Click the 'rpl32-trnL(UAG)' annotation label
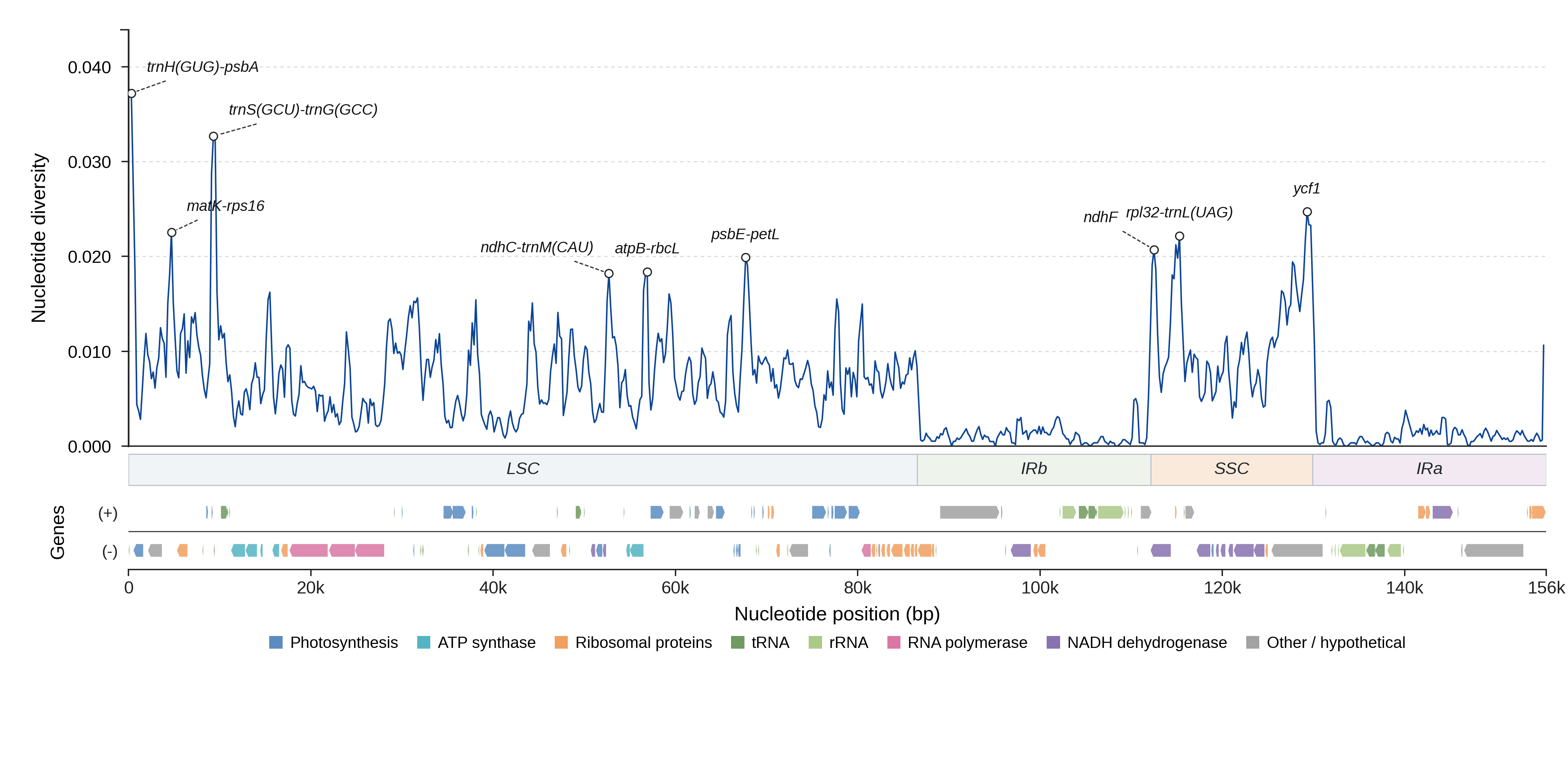This screenshot has width=1568, height=763. tap(1180, 212)
